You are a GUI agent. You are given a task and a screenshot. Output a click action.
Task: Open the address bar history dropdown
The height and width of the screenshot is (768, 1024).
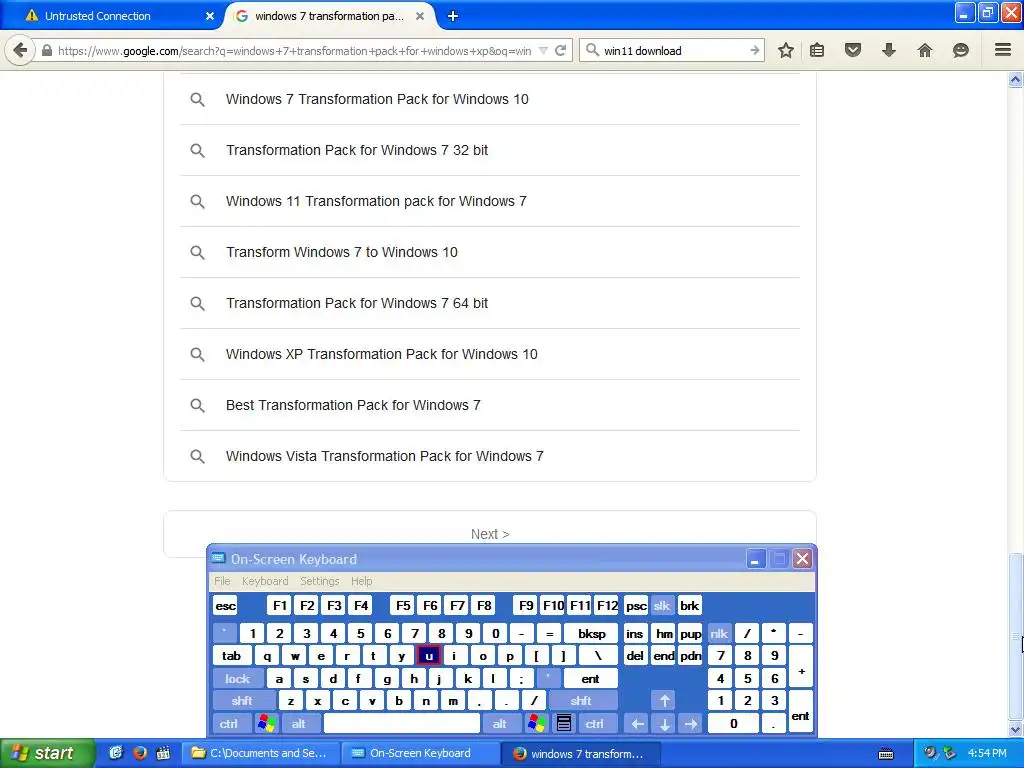(x=543, y=50)
